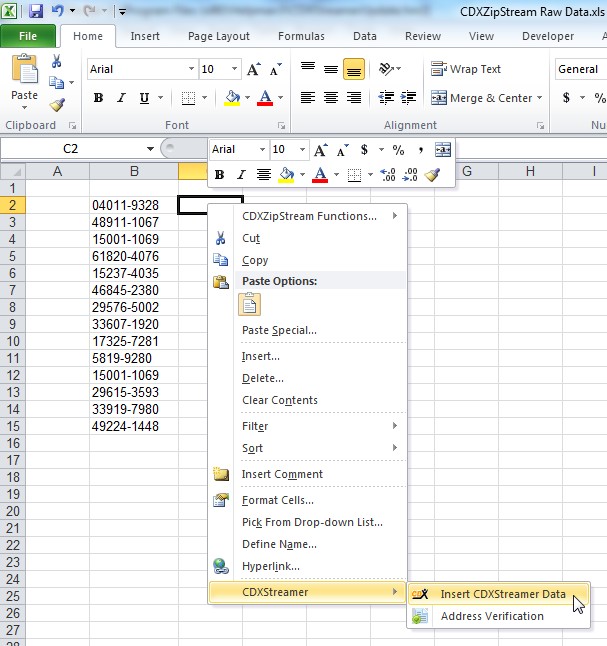This screenshot has width=607, height=646.
Task: Toggle Italic in the ribbon
Action: [121, 98]
